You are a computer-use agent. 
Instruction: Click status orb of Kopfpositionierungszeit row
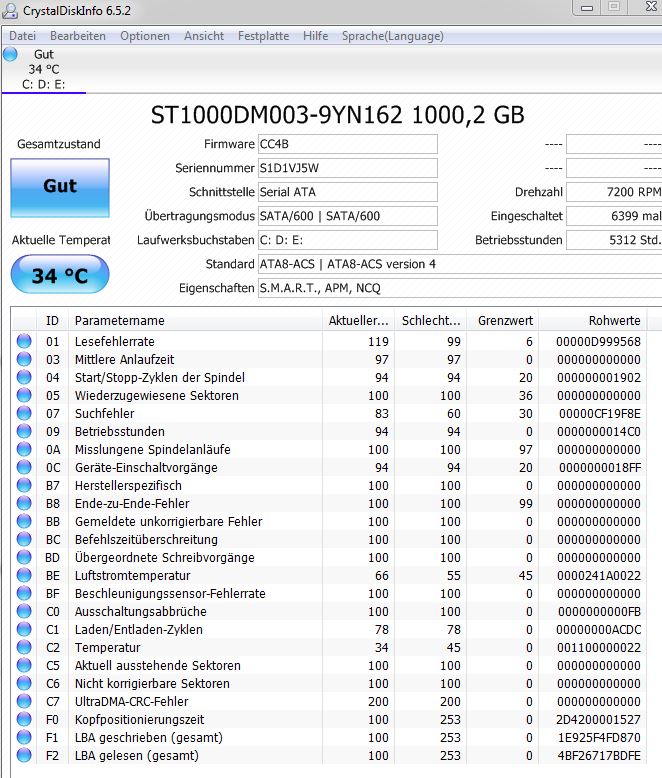pos(24,719)
